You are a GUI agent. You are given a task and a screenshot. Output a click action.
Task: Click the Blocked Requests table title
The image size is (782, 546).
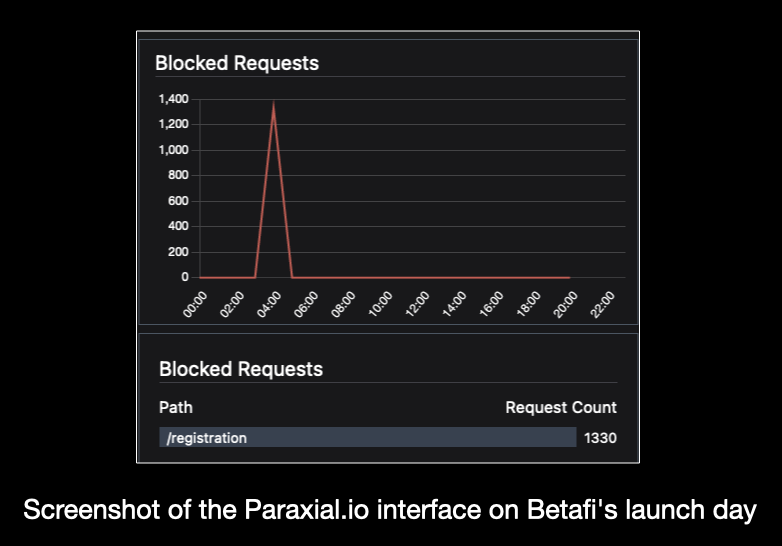pyautogui.click(x=241, y=369)
